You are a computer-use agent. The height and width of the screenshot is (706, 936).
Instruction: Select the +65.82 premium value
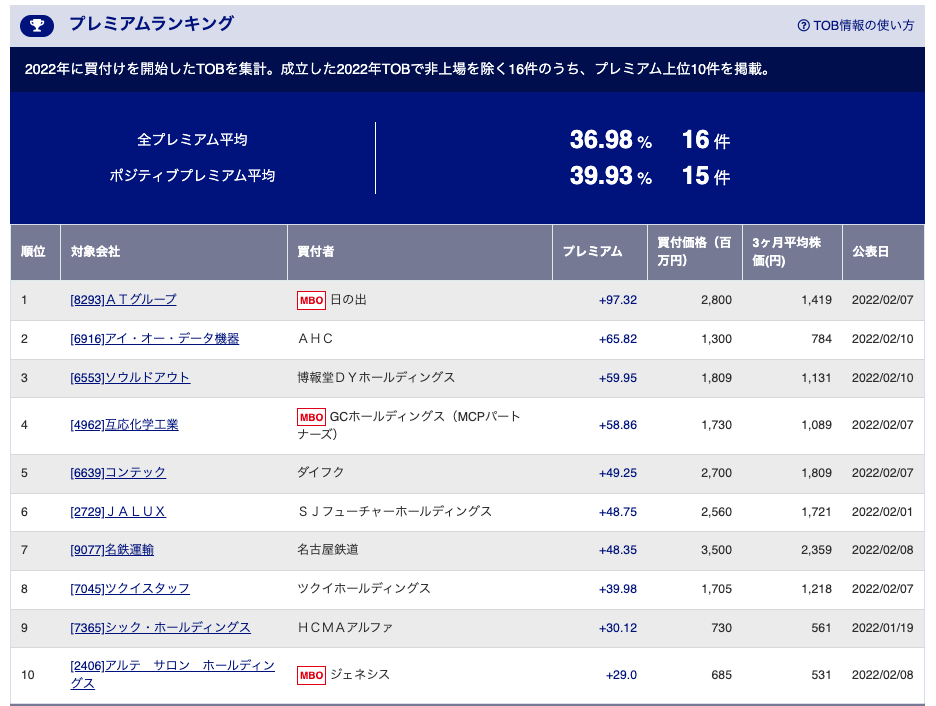coord(618,339)
